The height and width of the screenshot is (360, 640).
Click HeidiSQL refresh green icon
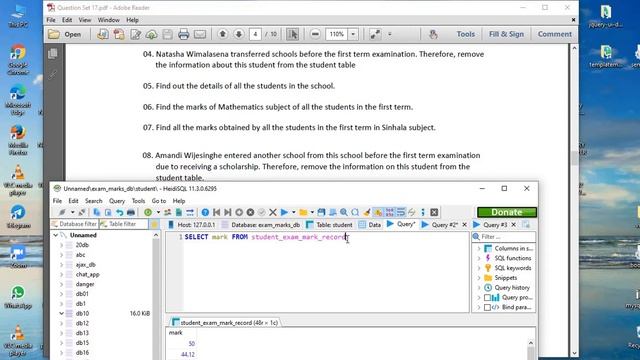coord(148,212)
